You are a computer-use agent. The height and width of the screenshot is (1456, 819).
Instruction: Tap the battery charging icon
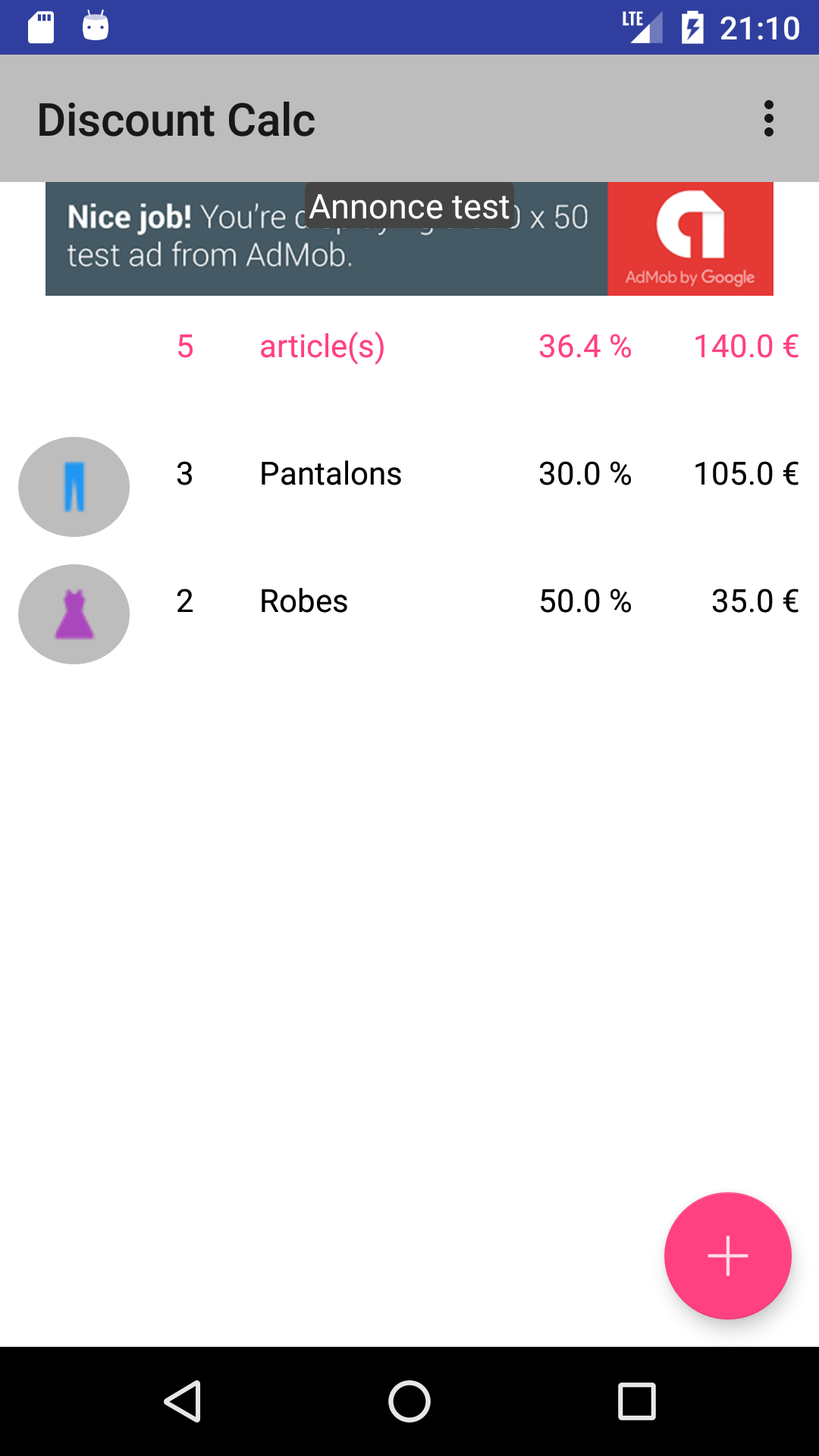(x=692, y=27)
